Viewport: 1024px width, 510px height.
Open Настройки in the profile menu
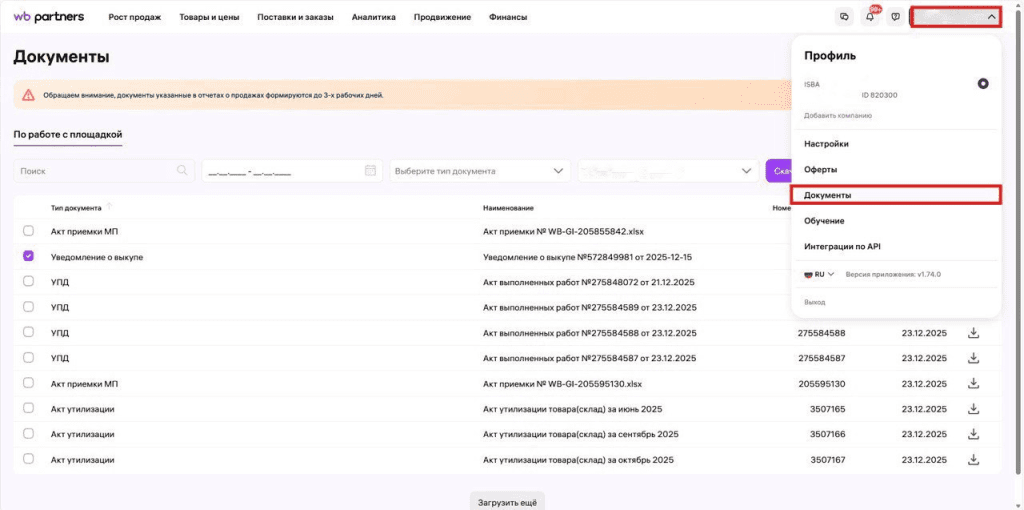click(826, 144)
